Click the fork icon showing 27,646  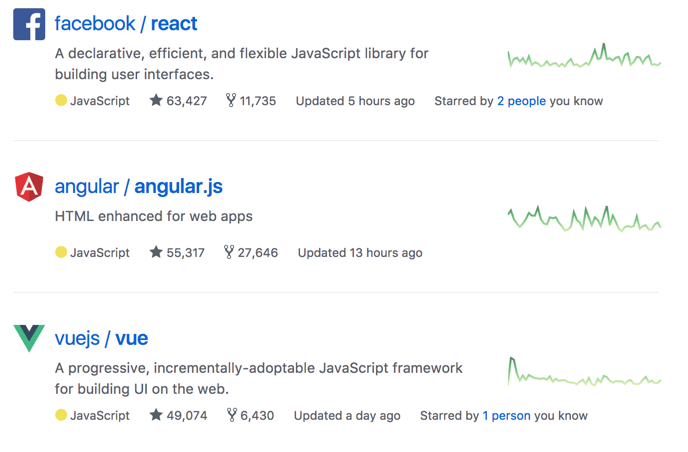click(229, 252)
